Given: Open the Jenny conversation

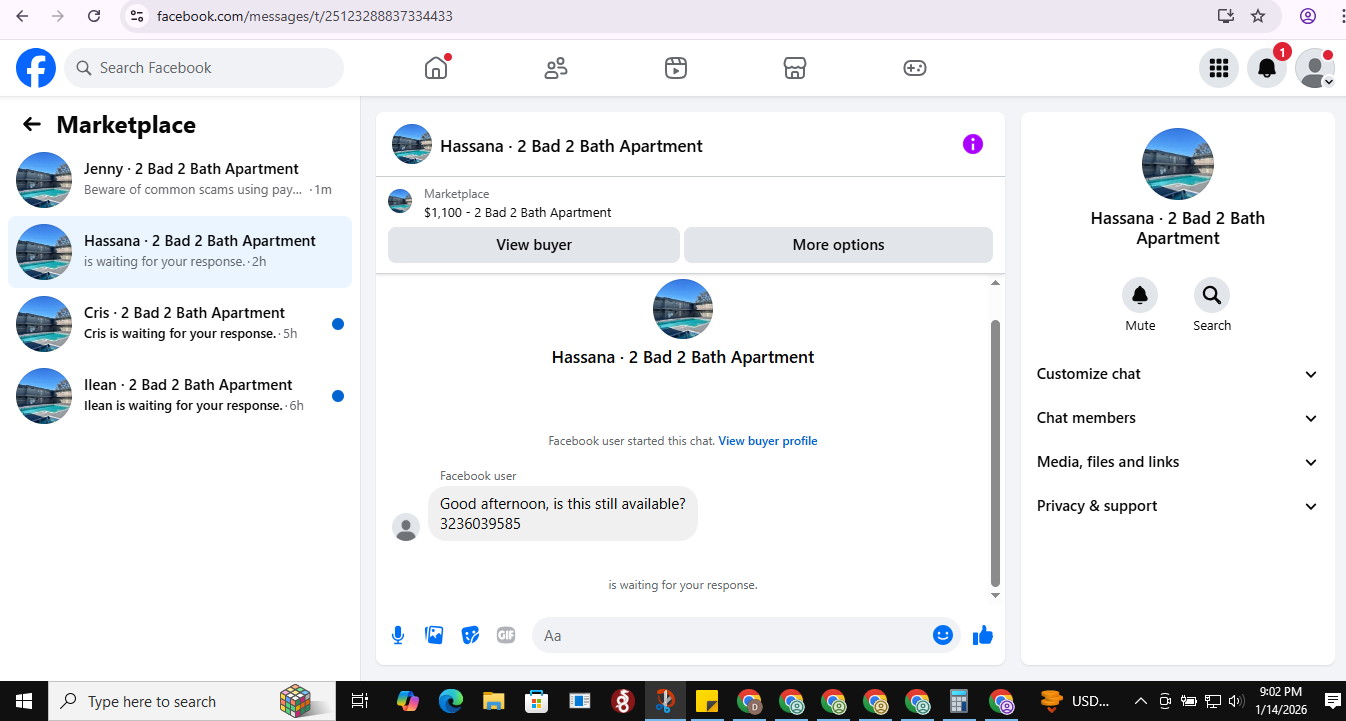Looking at the screenshot, I should pyautogui.click(x=180, y=180).
